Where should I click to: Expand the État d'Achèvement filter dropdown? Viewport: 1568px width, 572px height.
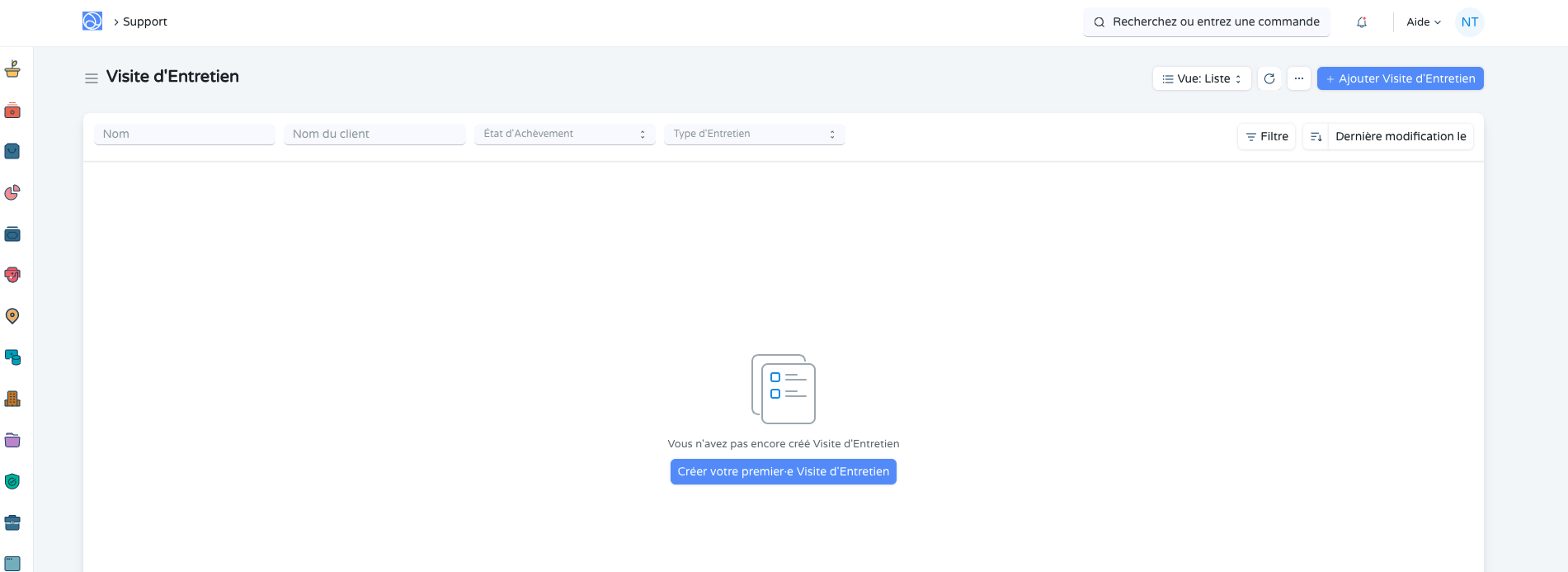click(x=564, y=134)
